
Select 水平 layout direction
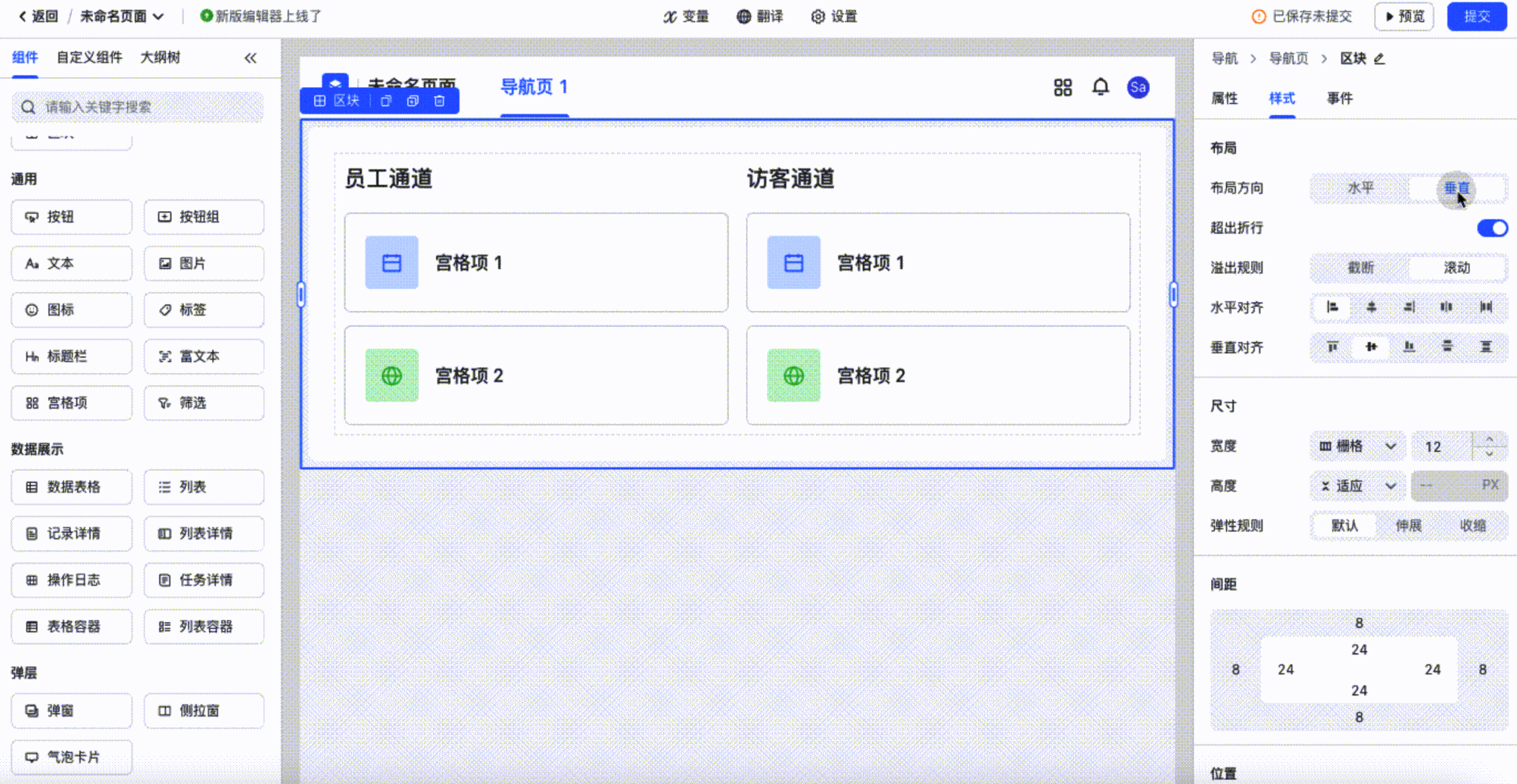(1360, 188)
